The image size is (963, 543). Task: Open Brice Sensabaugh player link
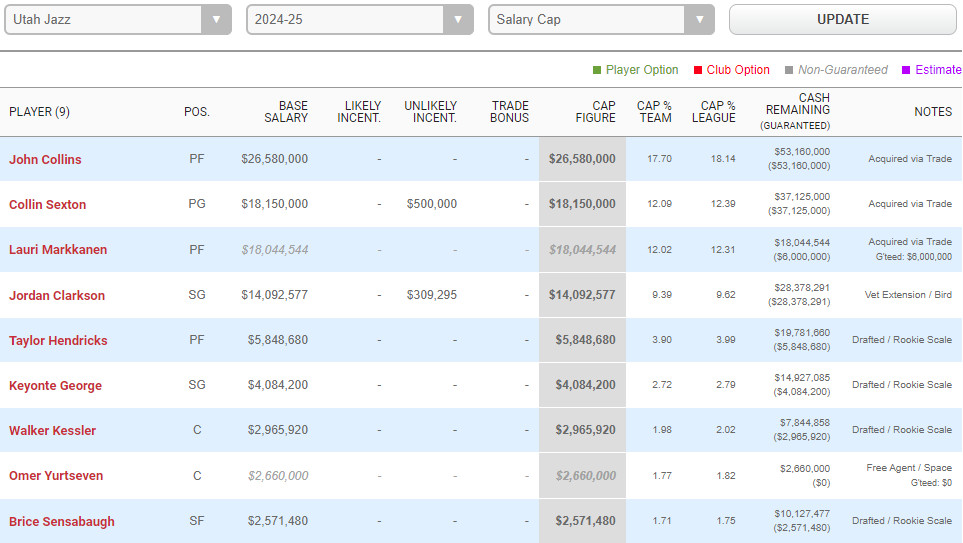point(61,522)
